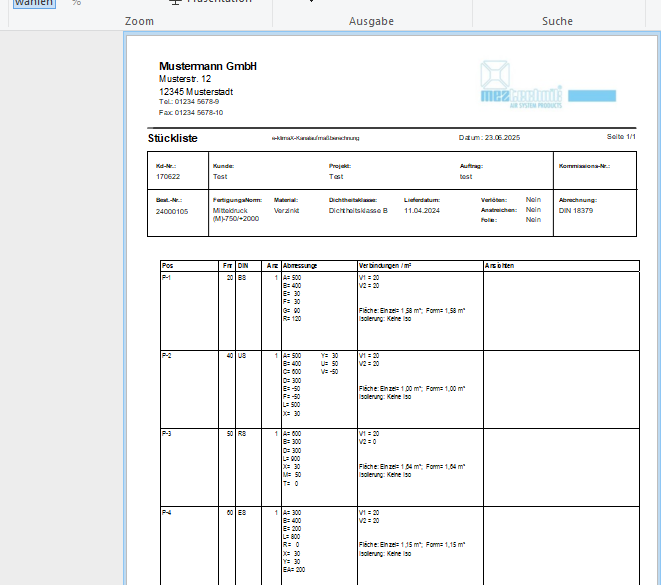Open the dropdown arrow in Ausgabe group
This screenshot has height=585, width=661.
point(311,1)
